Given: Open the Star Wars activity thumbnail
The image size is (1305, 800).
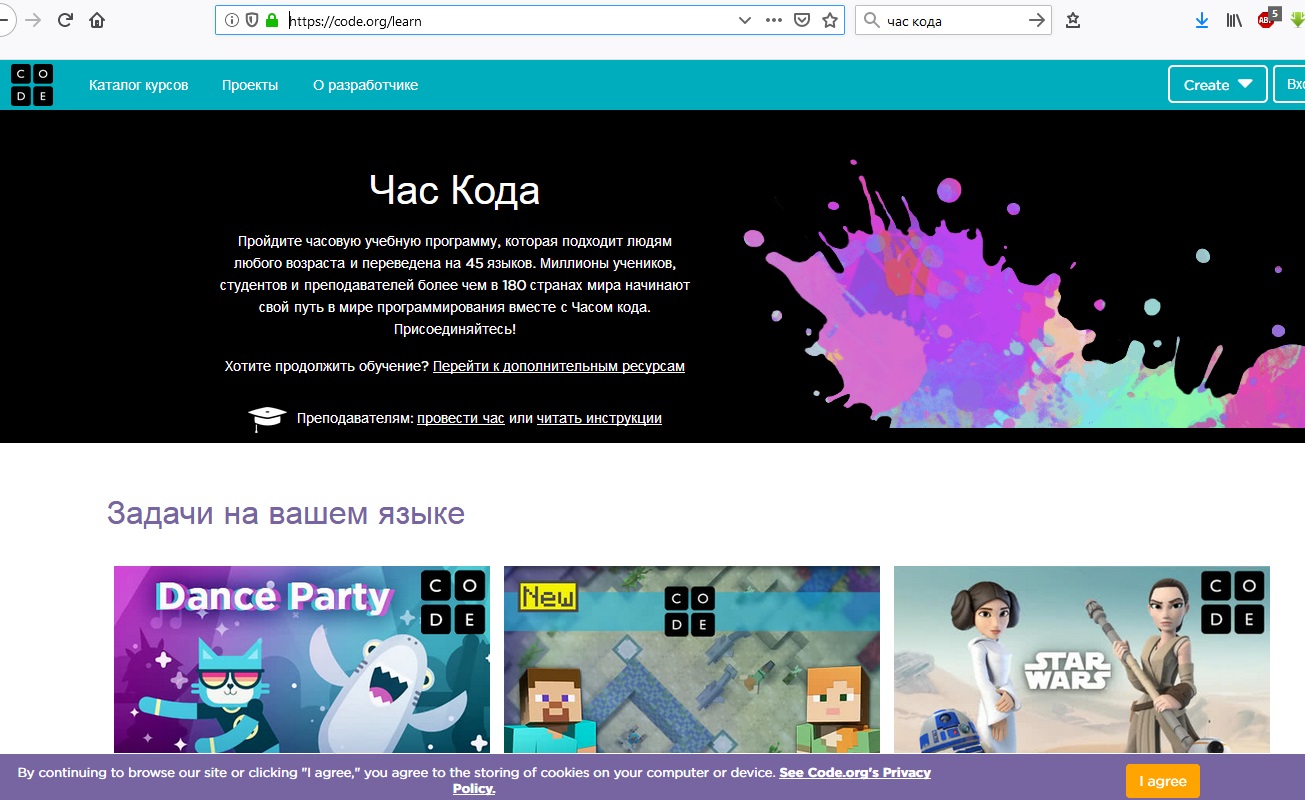Looking at the screenshot, I should [x=1082, y=660].
